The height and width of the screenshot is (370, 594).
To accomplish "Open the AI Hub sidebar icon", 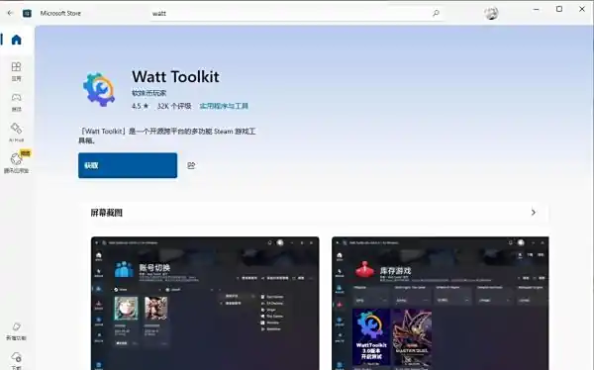I will tap(16, 133).
